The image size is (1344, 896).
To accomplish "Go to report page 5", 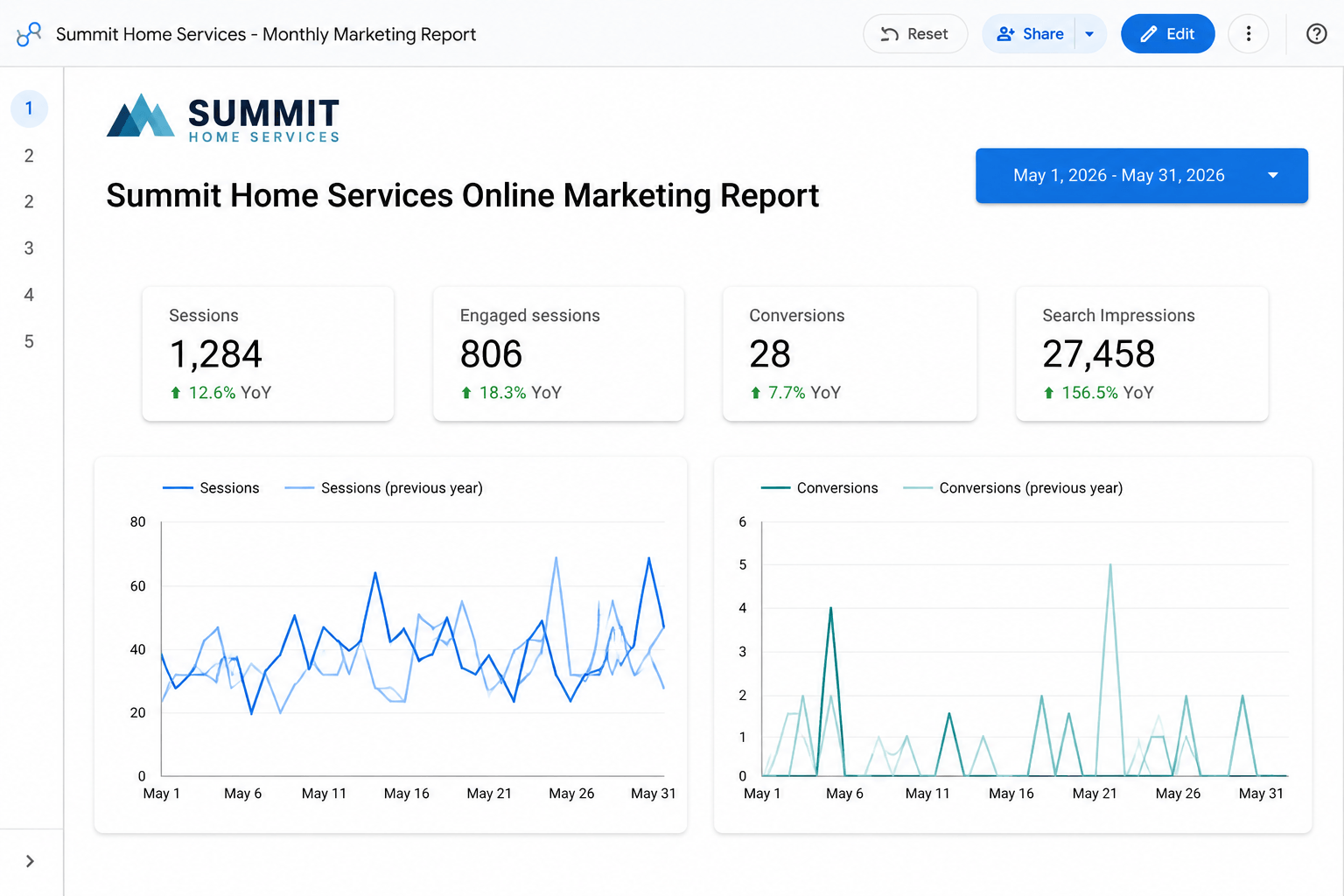I will (29, 342).
